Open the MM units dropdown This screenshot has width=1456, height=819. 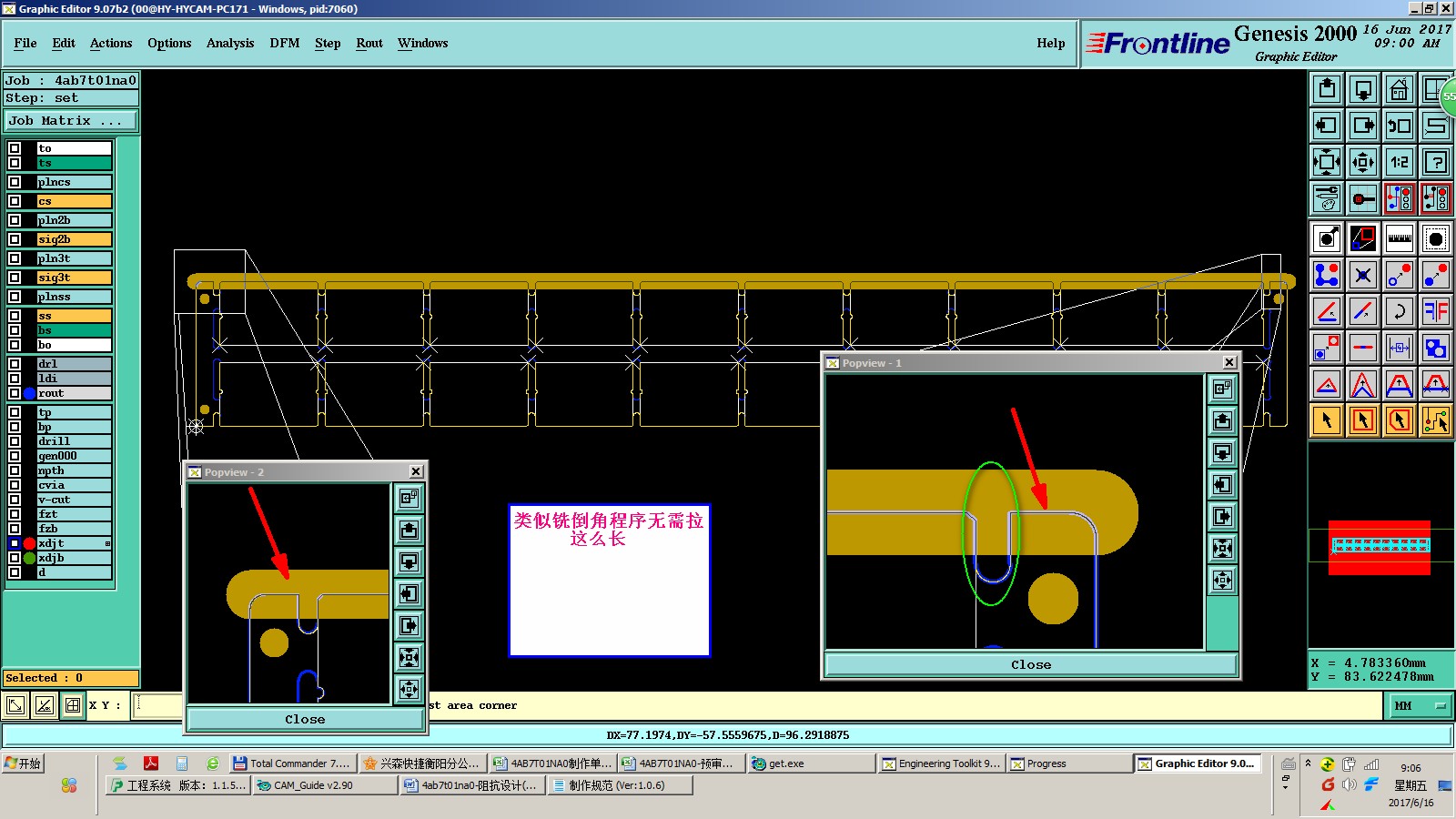[x=1419, y=705]
